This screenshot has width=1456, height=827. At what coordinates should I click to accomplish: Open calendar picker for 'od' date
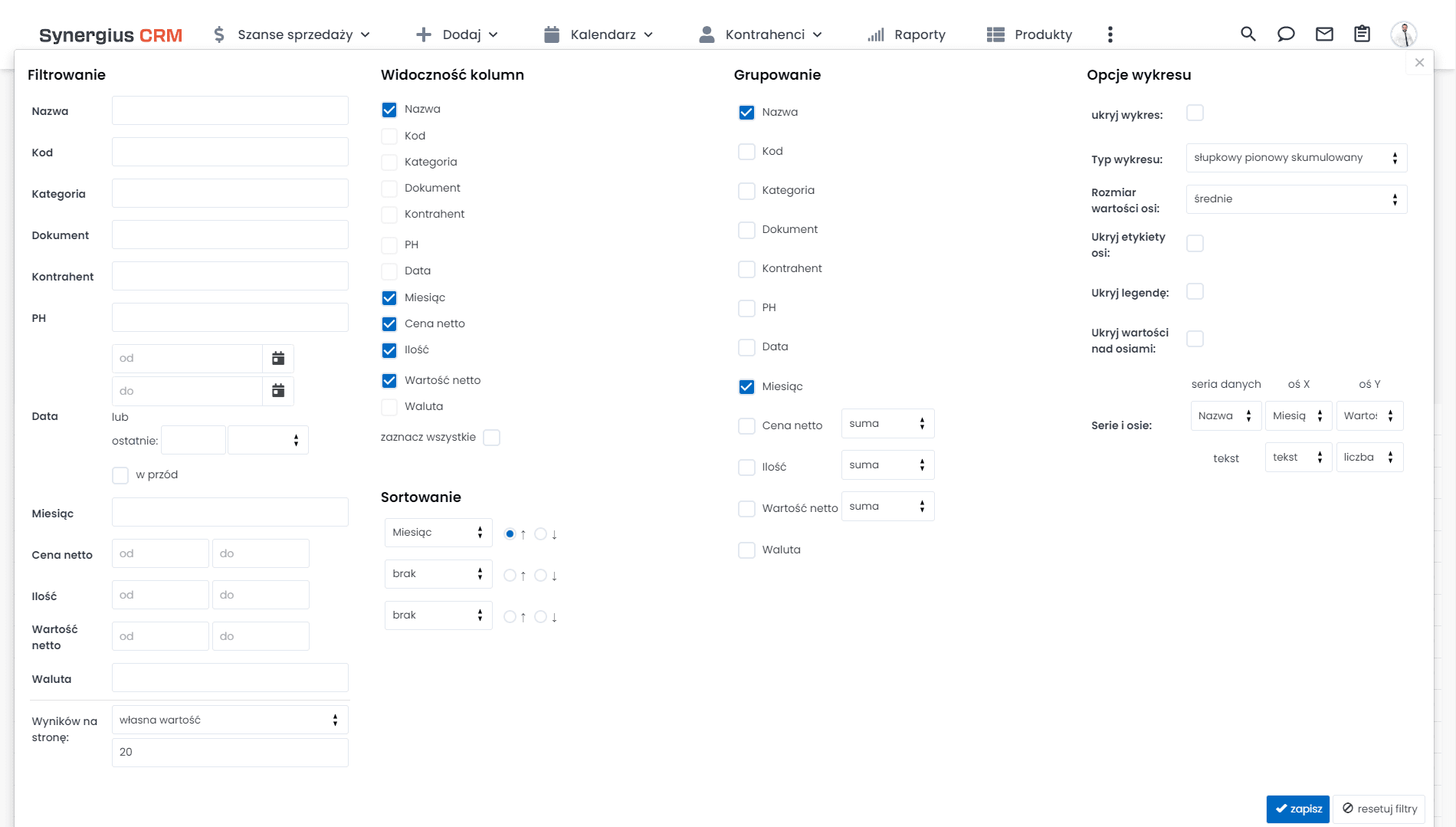278,358
